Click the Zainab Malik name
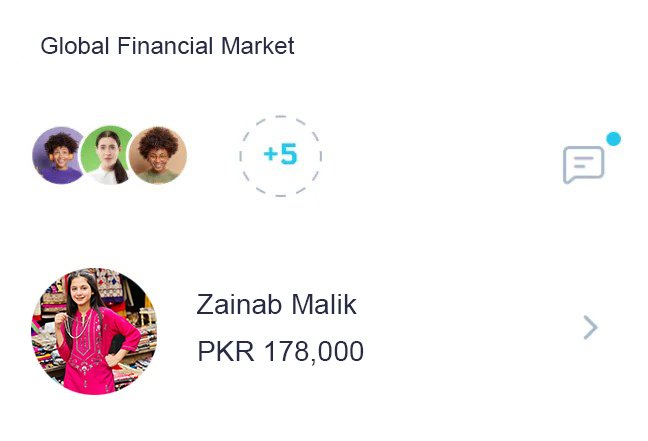This screenshot has width=648, height=441. click(x=276, y=304)
